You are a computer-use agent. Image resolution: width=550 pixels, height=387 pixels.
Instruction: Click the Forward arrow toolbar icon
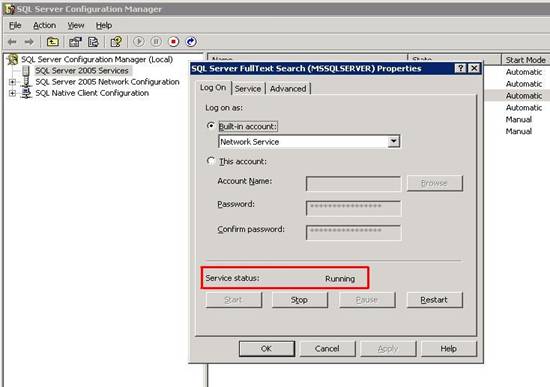(x=29, y=42)
